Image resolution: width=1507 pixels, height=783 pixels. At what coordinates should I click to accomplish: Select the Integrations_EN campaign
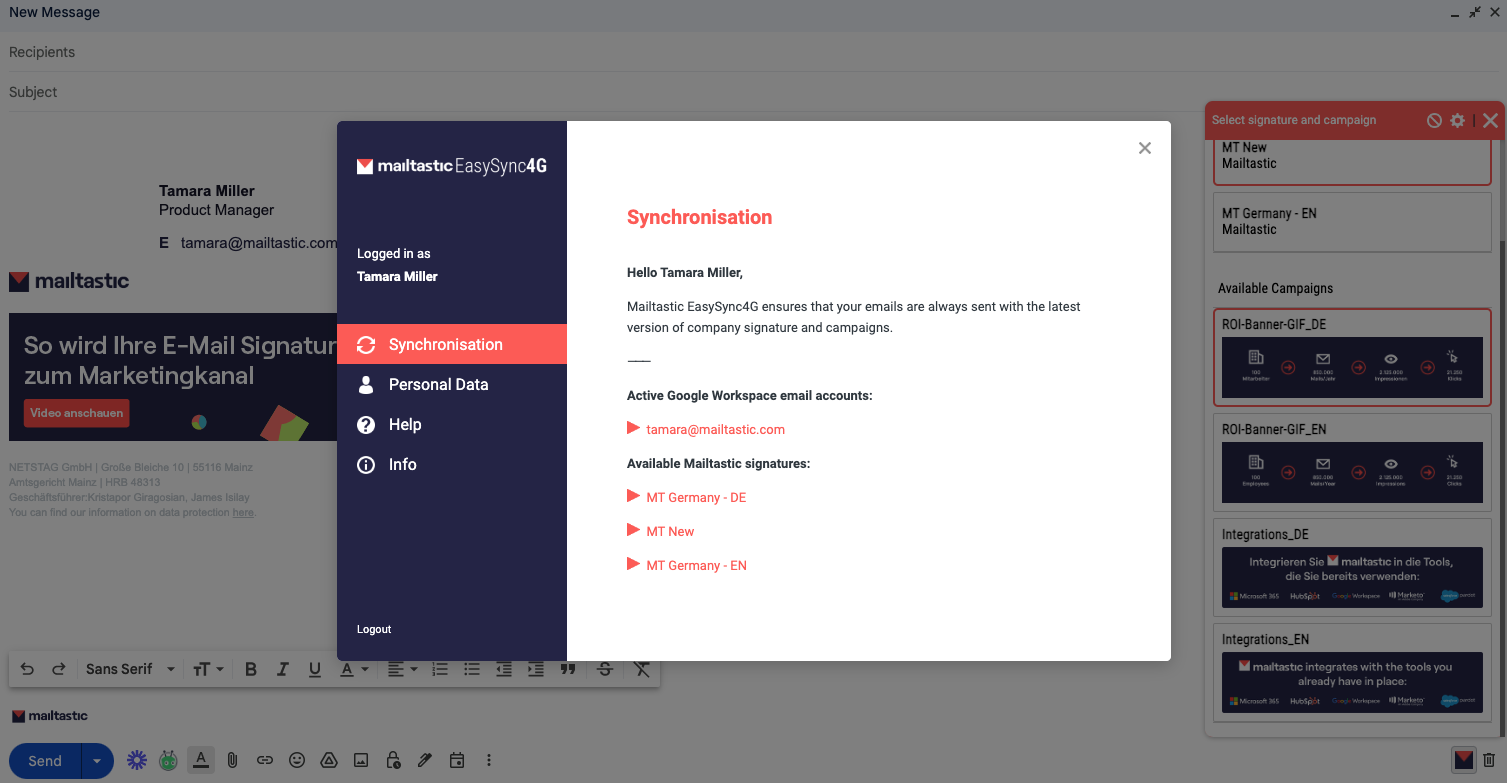click(1352, 672)
